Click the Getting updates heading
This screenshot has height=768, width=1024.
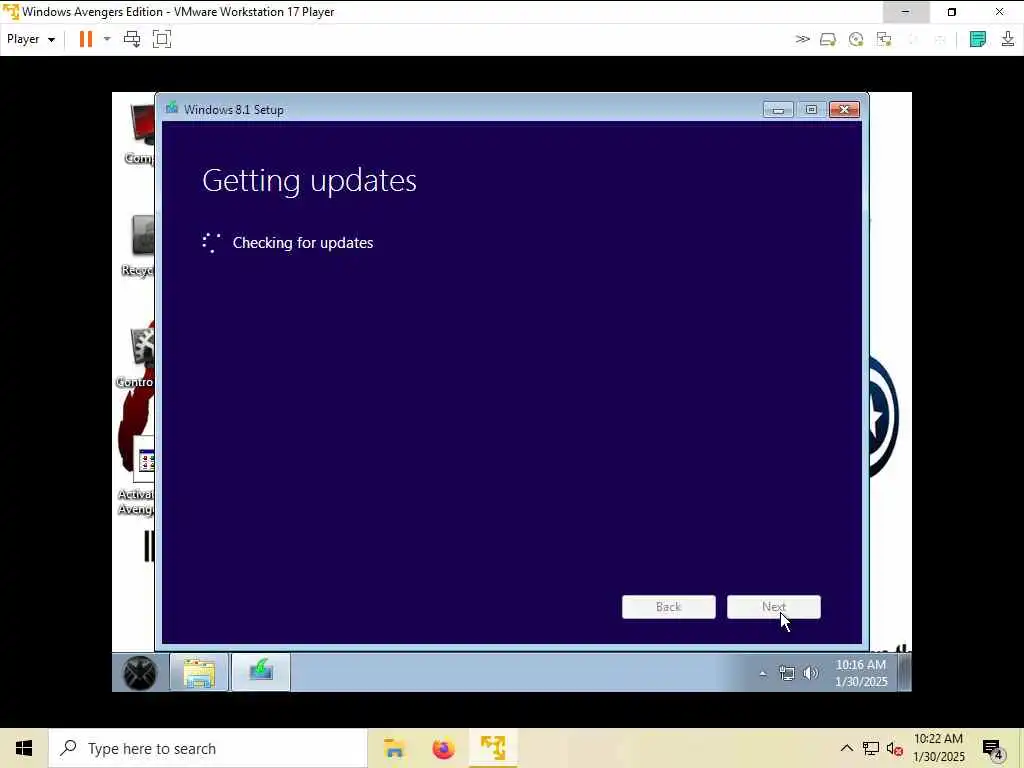pos(310,181)
